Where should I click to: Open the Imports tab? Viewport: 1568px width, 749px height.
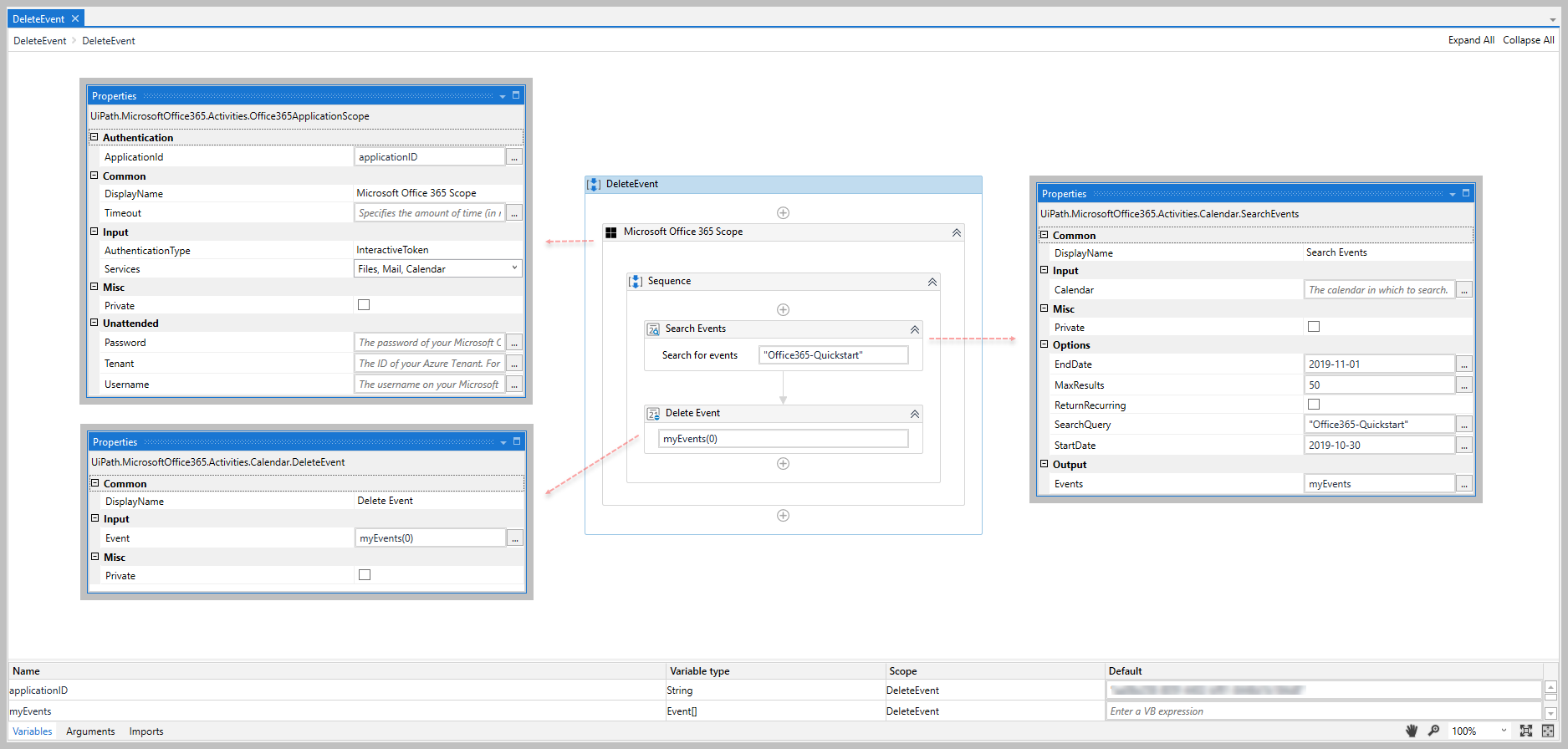point(146,731)
